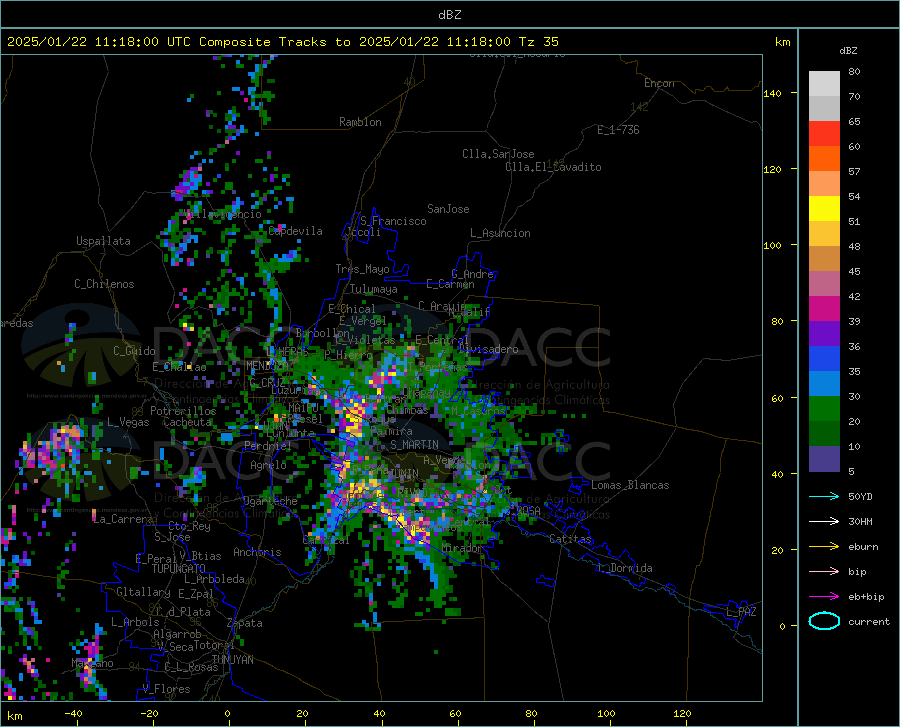
Task: Click the Ugarteche map label
Action: click(270, 501)
